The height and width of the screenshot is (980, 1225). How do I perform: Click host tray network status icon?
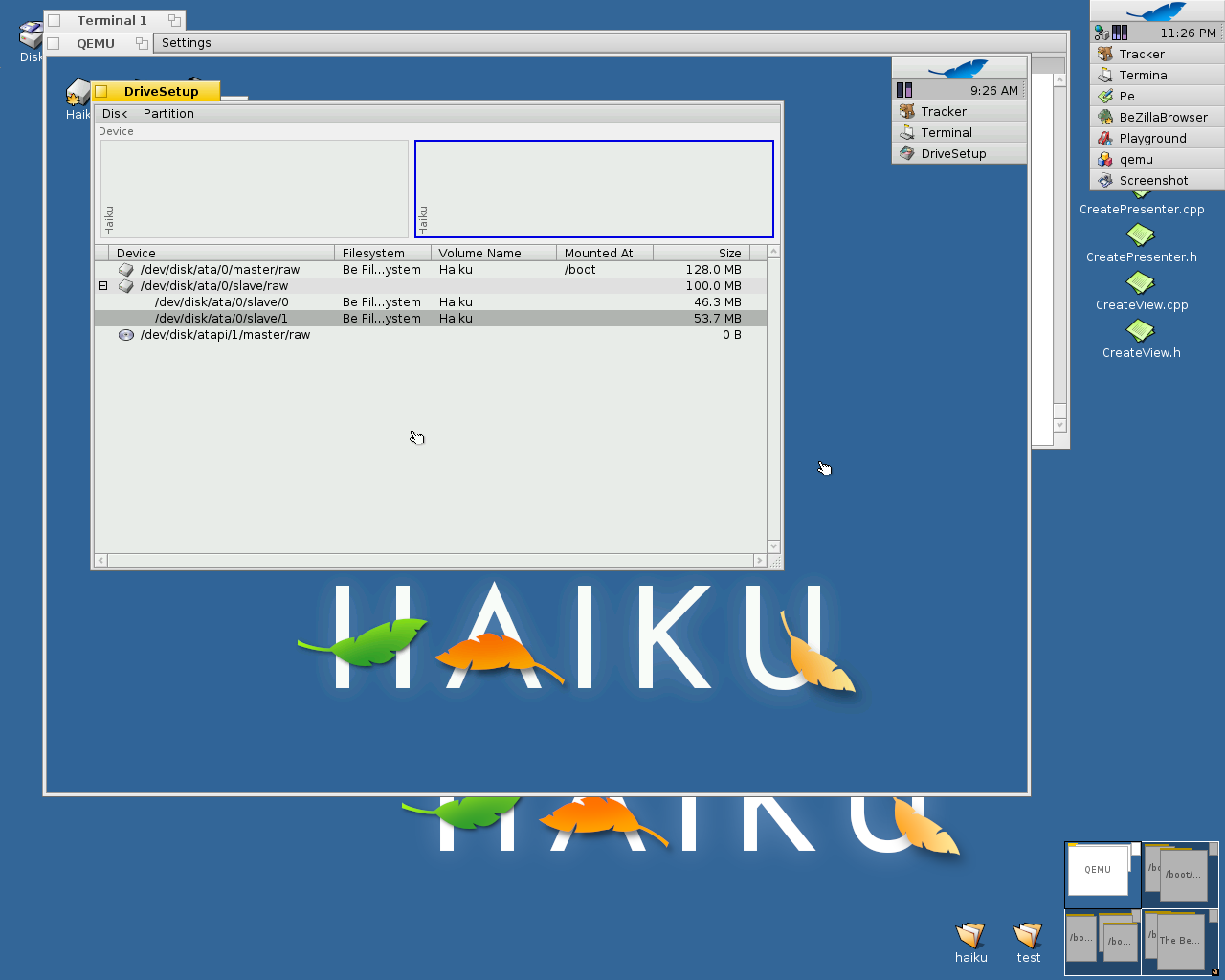1102,33
